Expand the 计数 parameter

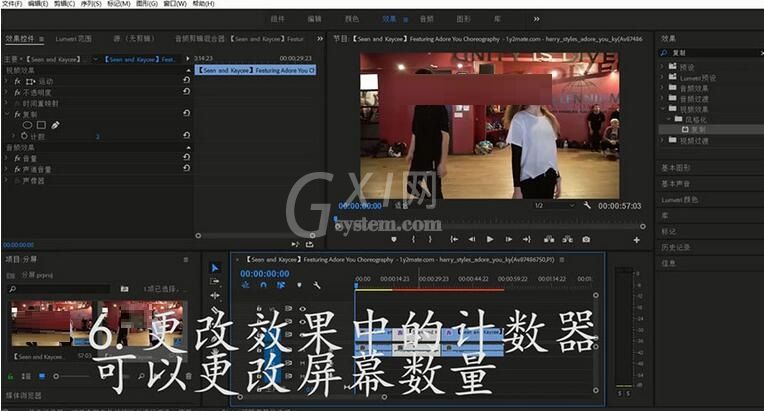click(x=14, y=136)
